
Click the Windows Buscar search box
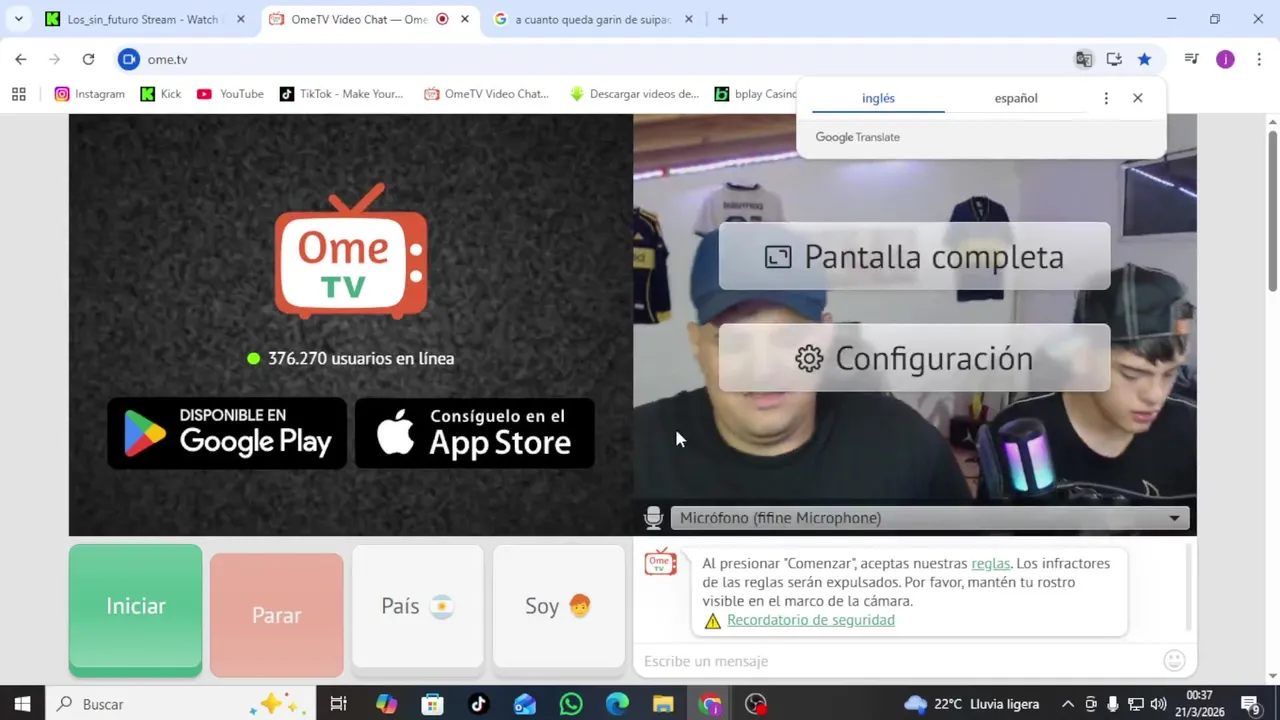[180, 704]
